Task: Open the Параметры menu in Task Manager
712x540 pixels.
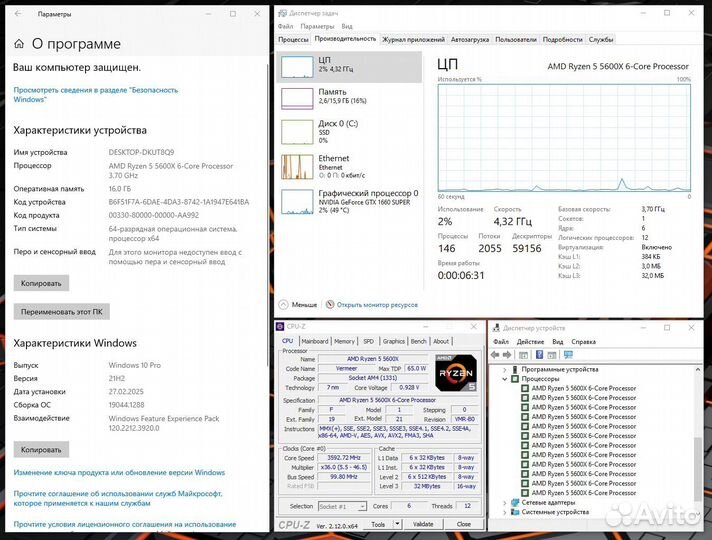Action: pyautogui.click(x=317, y=26)
